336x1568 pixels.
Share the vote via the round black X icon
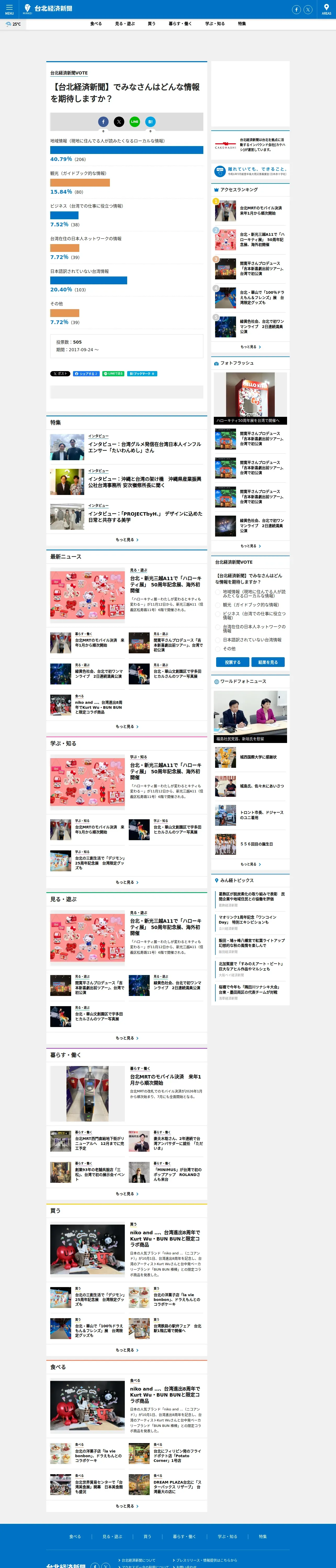(119, 122)
